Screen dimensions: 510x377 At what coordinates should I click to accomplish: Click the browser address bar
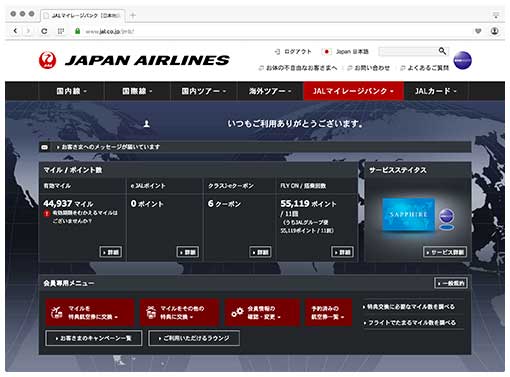point(273,31)
